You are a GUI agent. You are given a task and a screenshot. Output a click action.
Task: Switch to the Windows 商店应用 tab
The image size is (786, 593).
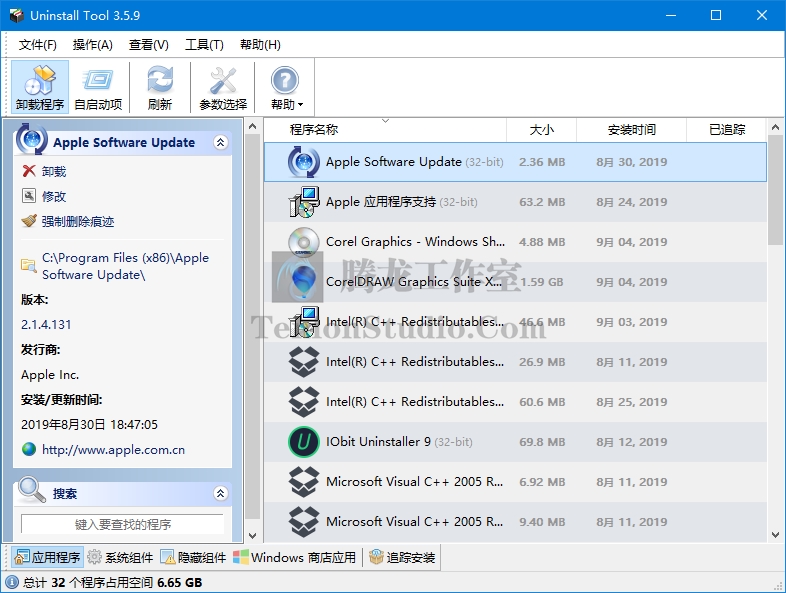coord(295,557)
